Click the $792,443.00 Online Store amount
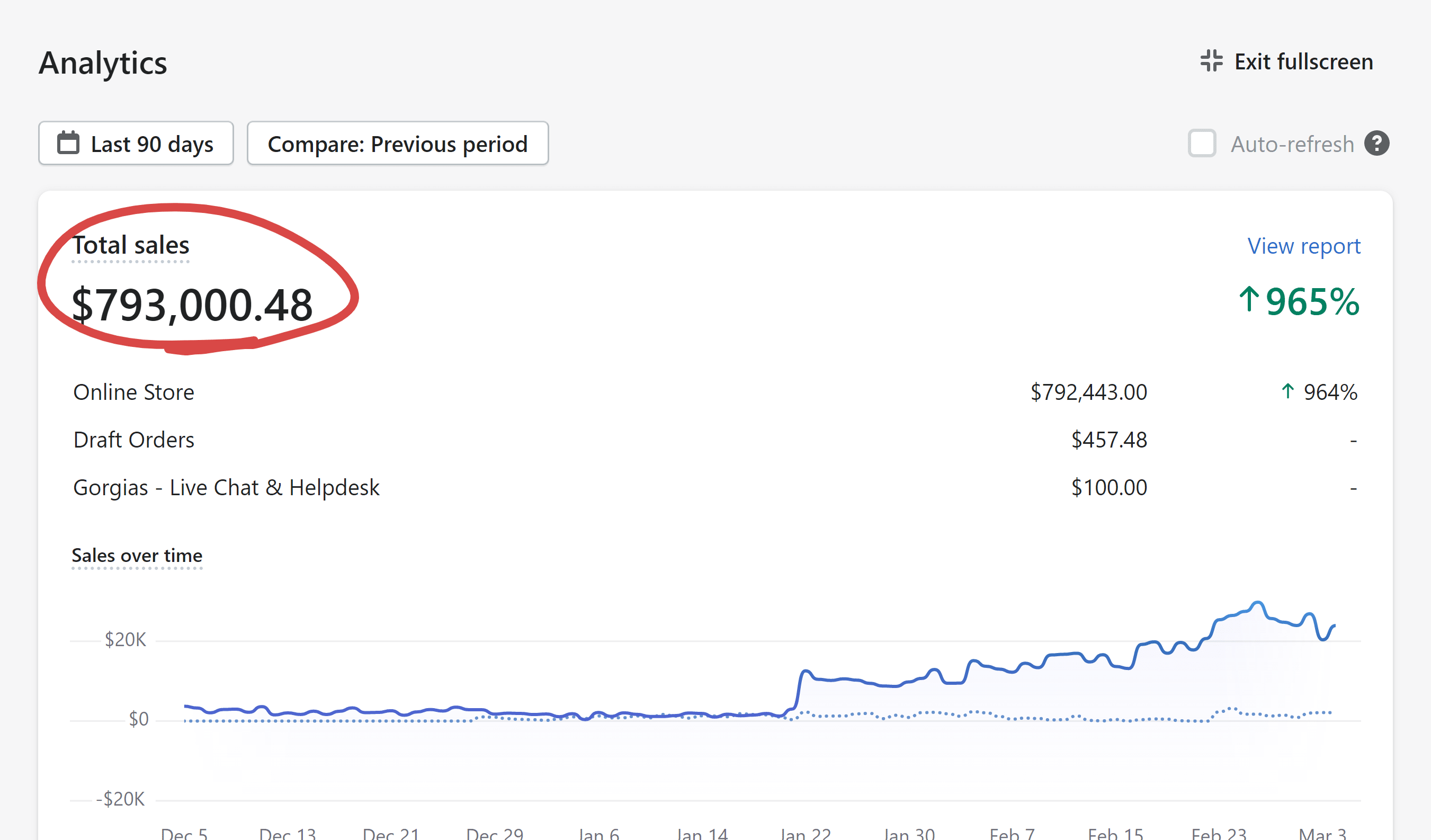Screen dimensions: 1431x840 1088,392
